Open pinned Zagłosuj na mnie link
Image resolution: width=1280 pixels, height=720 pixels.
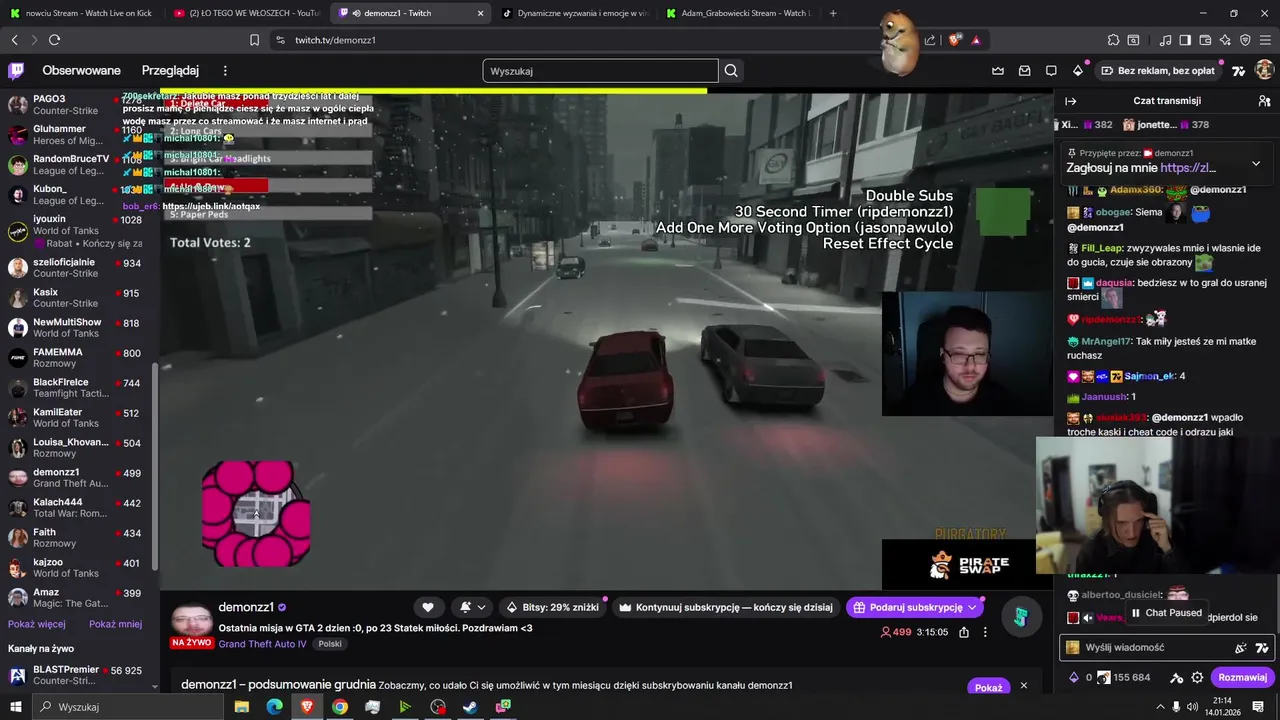(x=1188, y=168)
